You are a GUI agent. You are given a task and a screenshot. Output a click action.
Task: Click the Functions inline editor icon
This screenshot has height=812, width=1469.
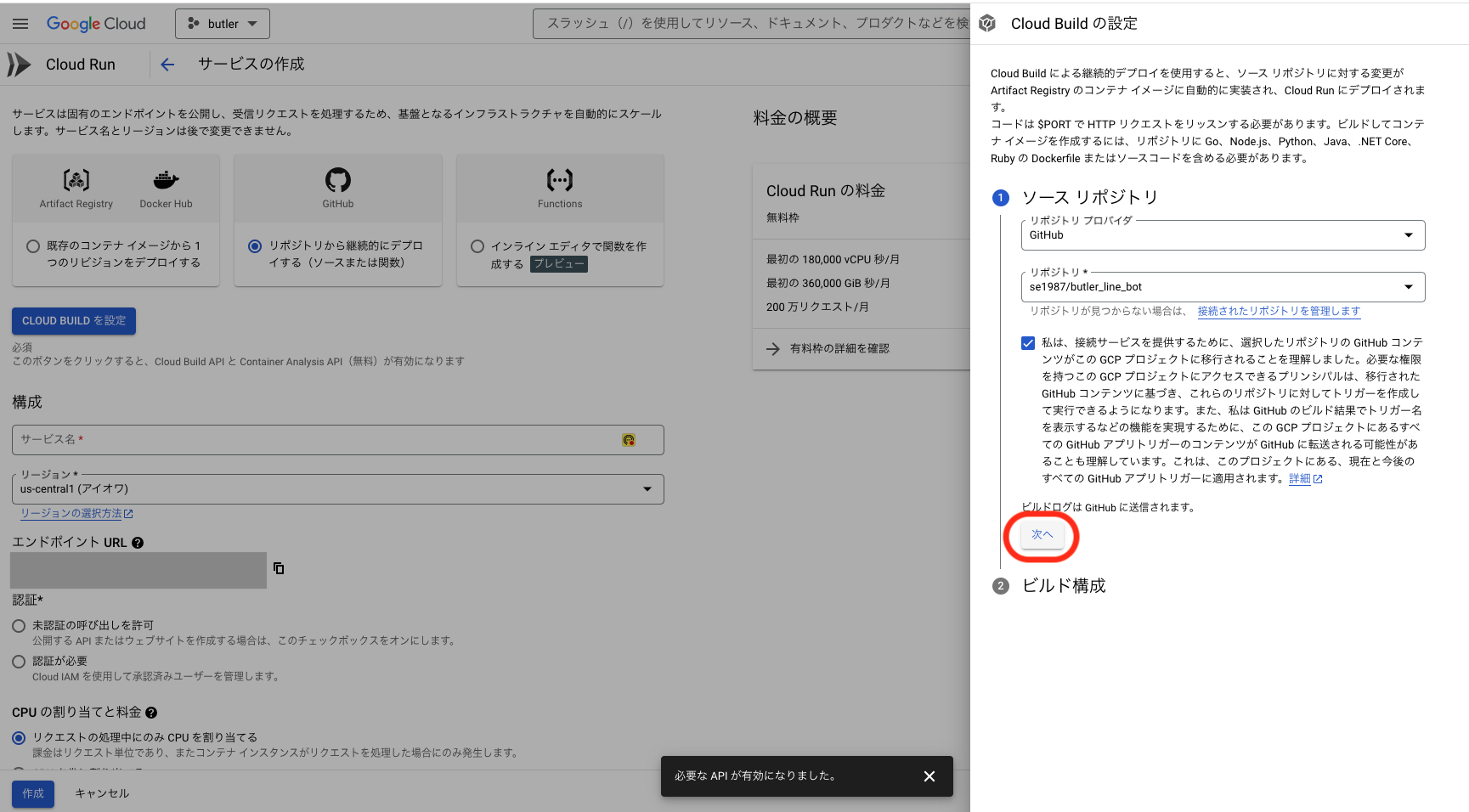(559, 181)
